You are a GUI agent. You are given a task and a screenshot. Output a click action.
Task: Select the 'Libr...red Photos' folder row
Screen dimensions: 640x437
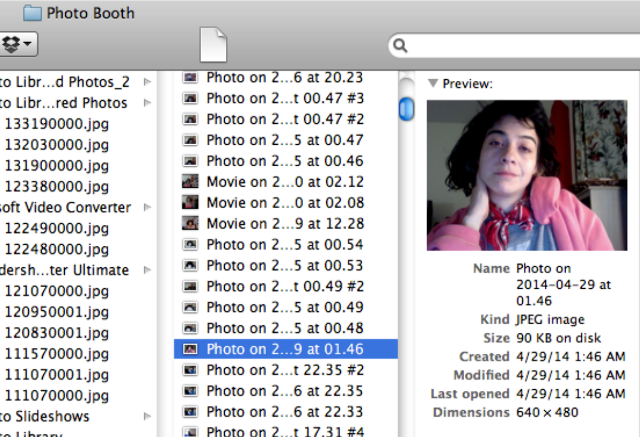point(78,103)
